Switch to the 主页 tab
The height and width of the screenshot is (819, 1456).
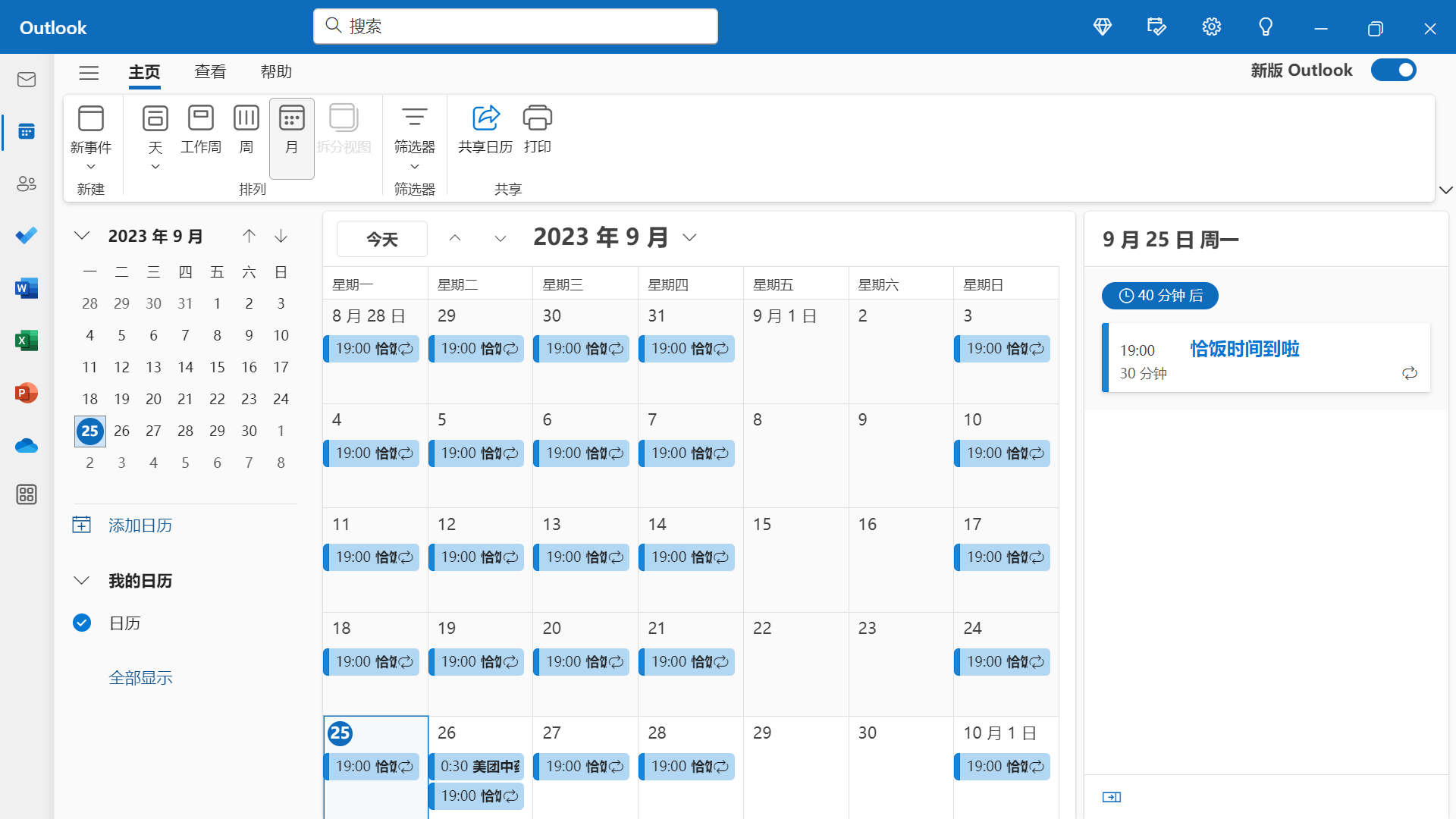click(x=144, y=72)
